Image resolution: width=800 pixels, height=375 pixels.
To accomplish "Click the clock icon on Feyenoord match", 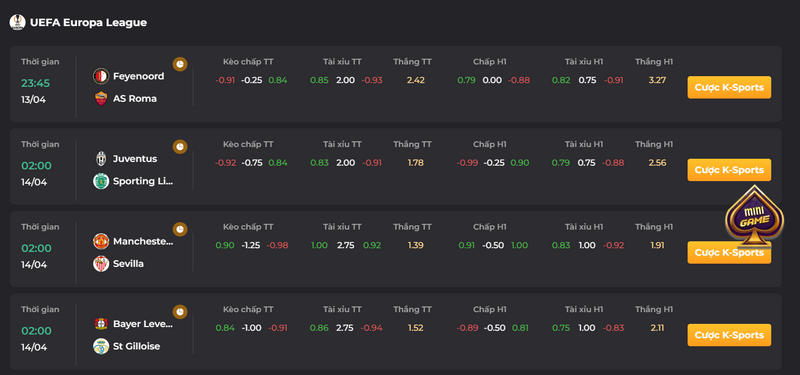I will point(180,64).
